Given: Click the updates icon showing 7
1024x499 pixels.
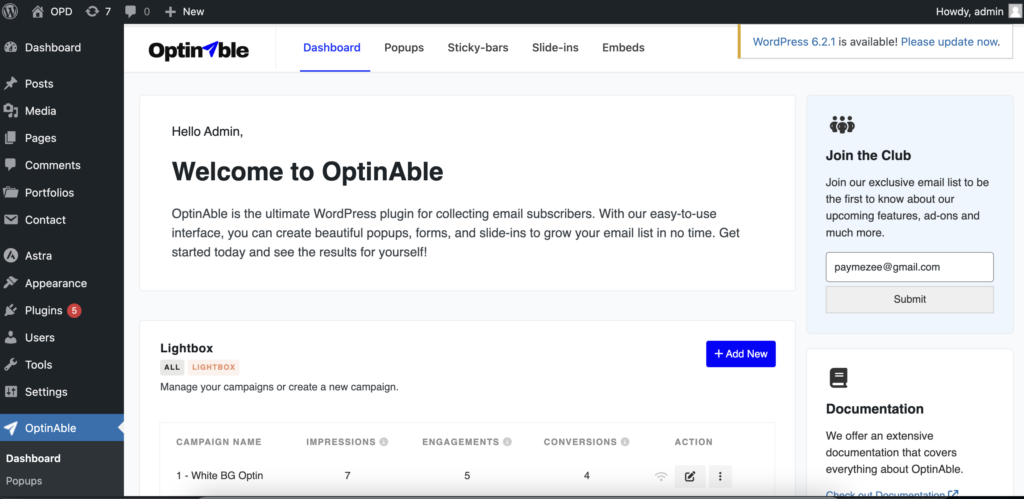Looking at the screenshot, I should pos(92,11).
